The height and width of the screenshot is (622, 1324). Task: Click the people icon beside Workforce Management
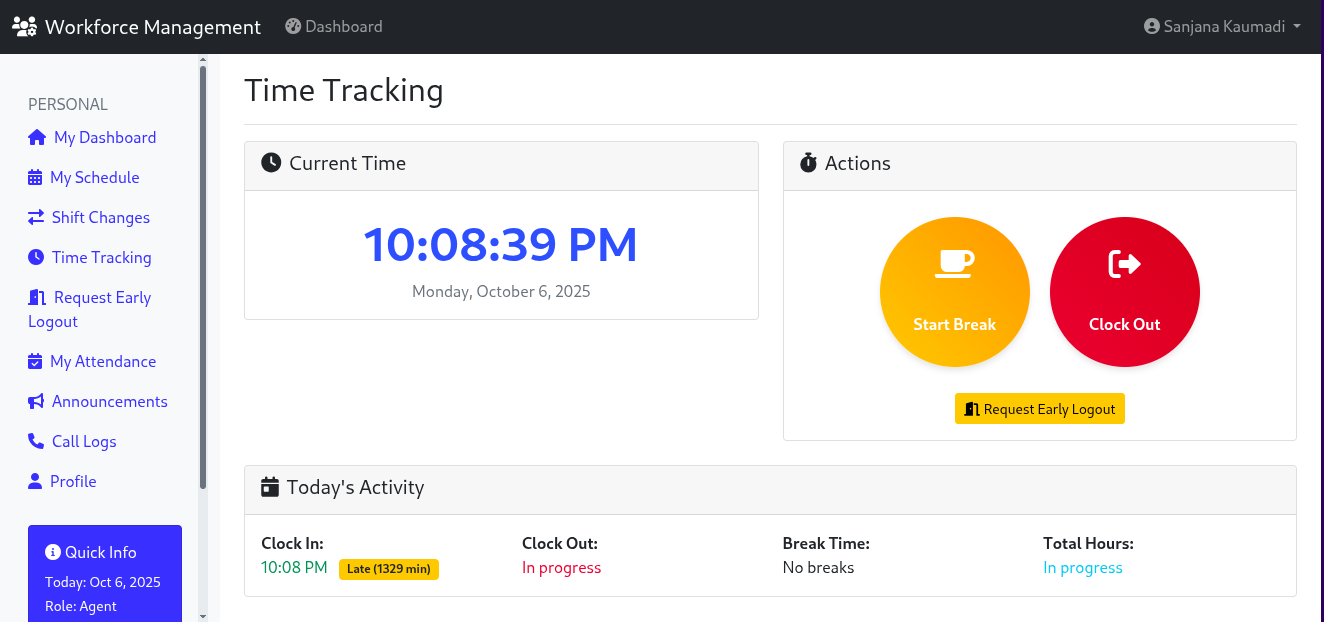24,26
